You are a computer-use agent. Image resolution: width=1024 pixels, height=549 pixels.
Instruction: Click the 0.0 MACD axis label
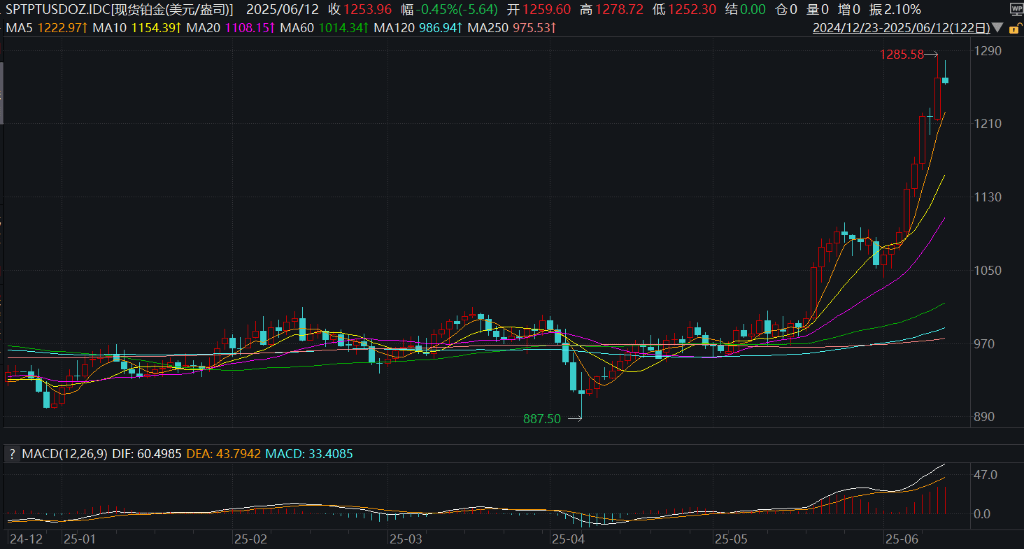point(982,514)
